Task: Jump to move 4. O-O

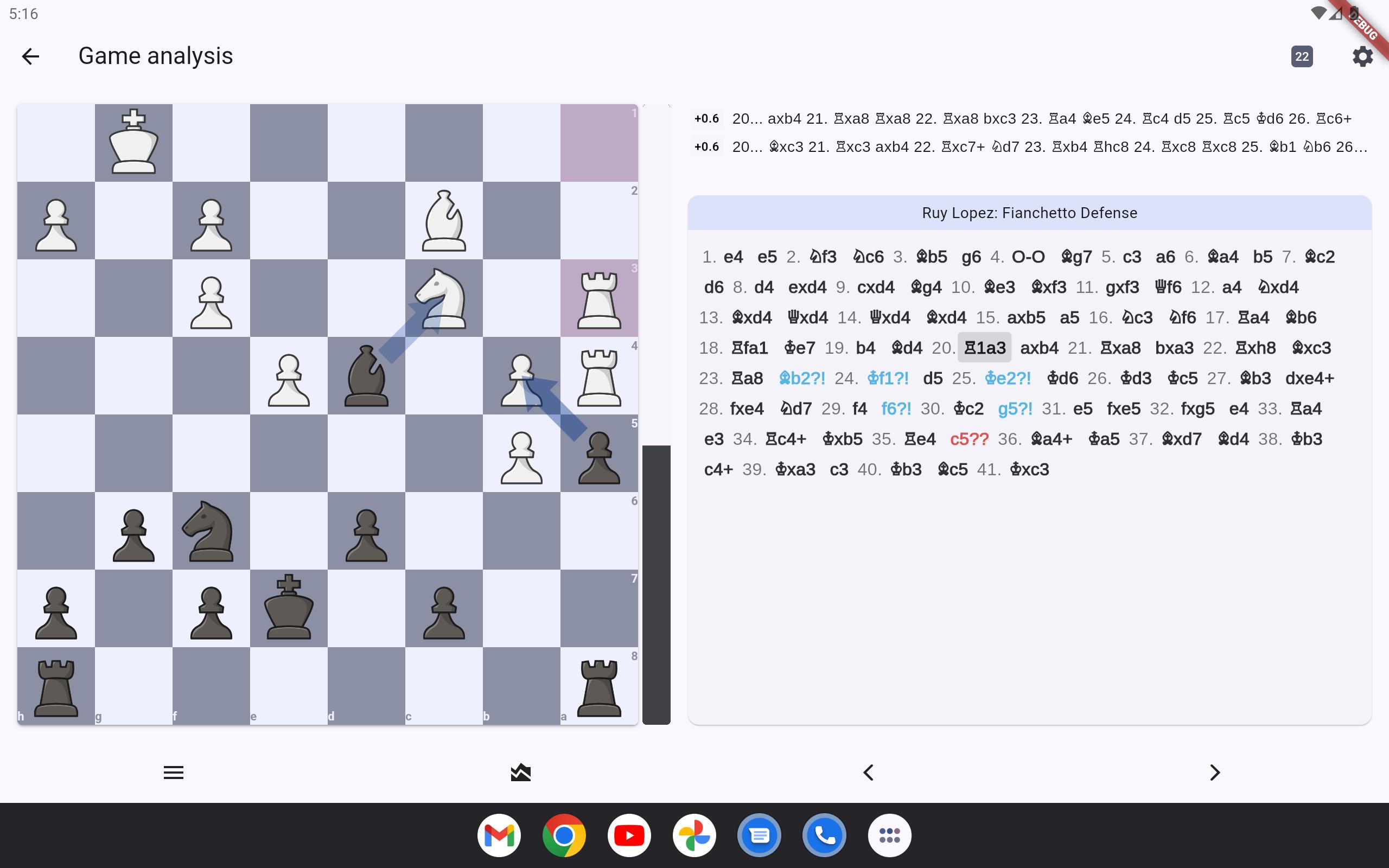Action: (1028, 257)
